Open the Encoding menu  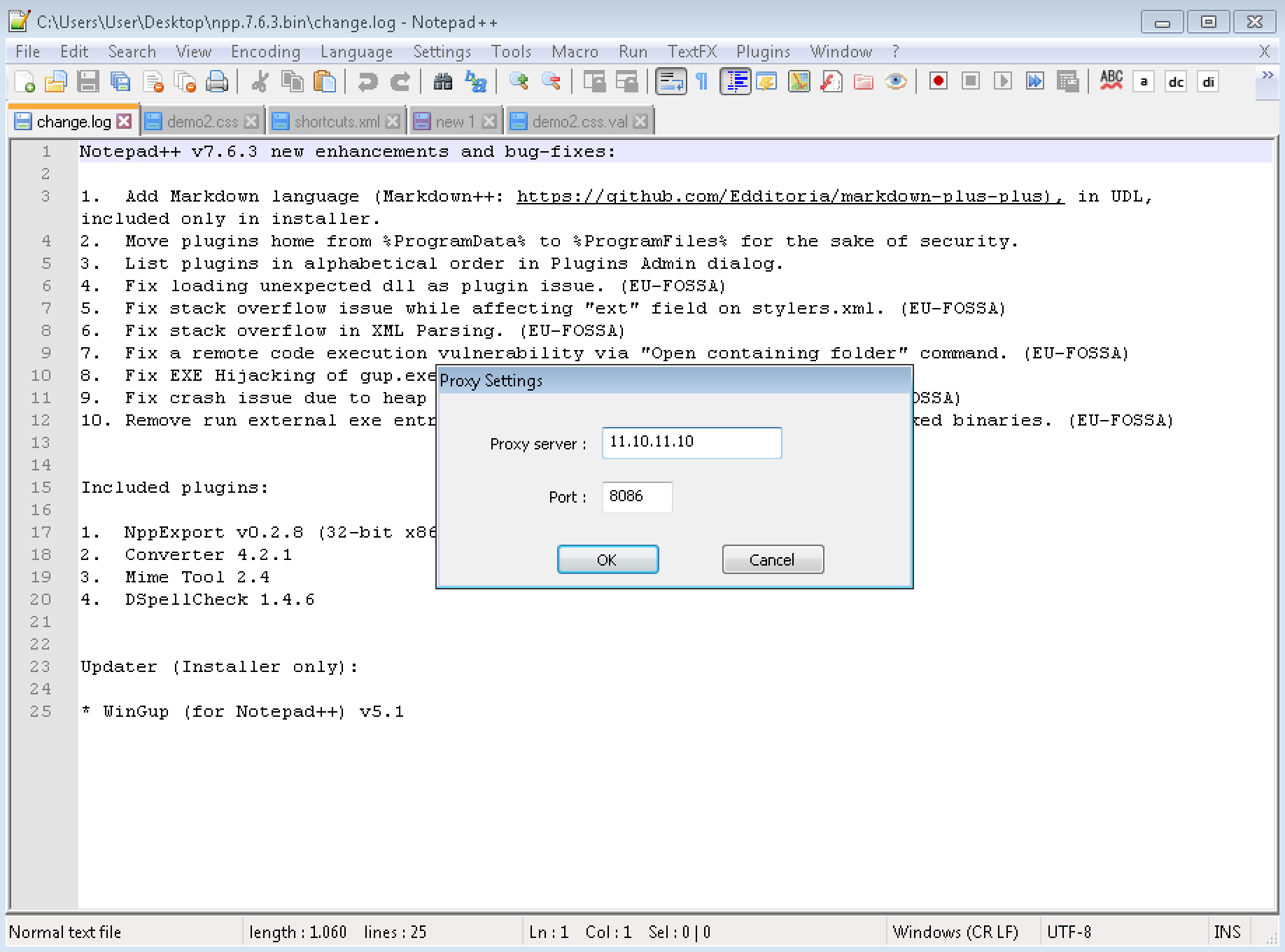[266, 52]
